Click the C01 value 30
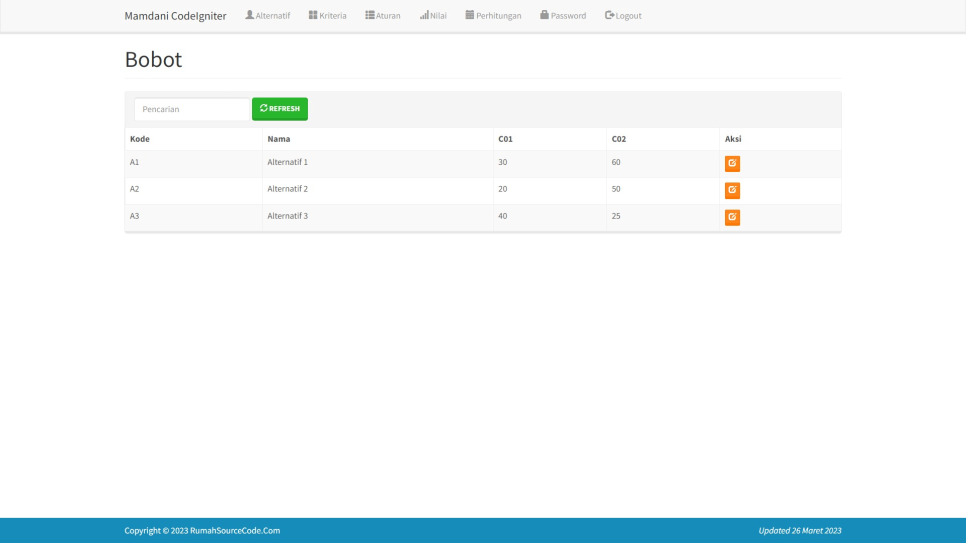This screenshot has height=543, width=966. pos(503,162)
